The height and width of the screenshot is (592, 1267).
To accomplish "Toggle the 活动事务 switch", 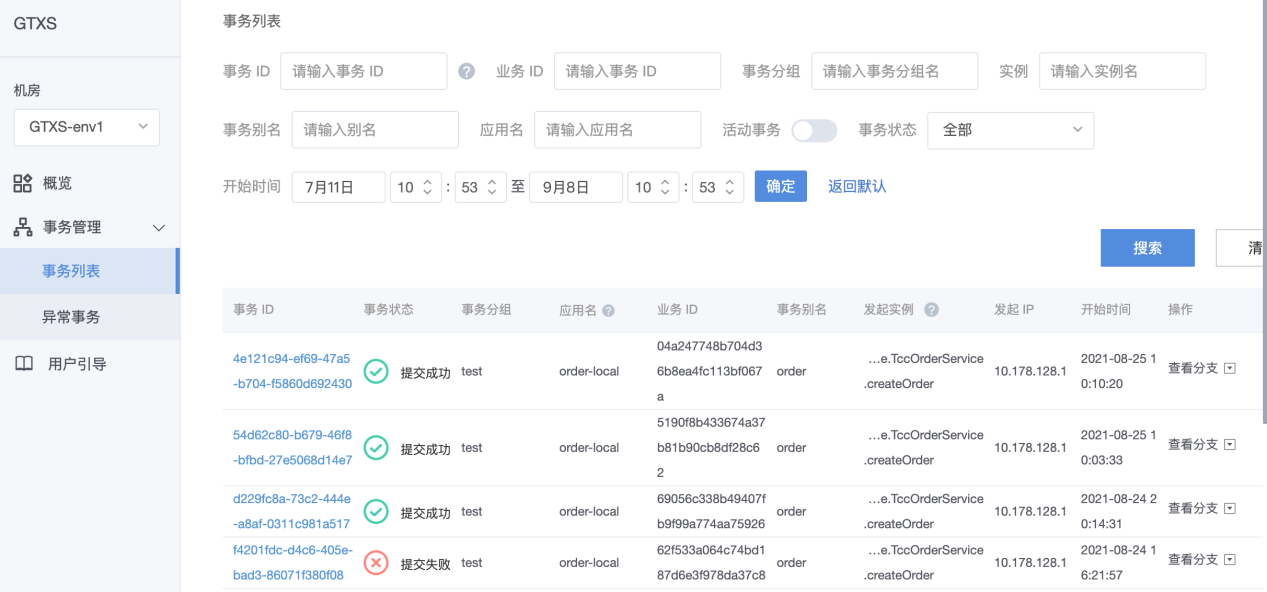I will [x=813, y=130].
